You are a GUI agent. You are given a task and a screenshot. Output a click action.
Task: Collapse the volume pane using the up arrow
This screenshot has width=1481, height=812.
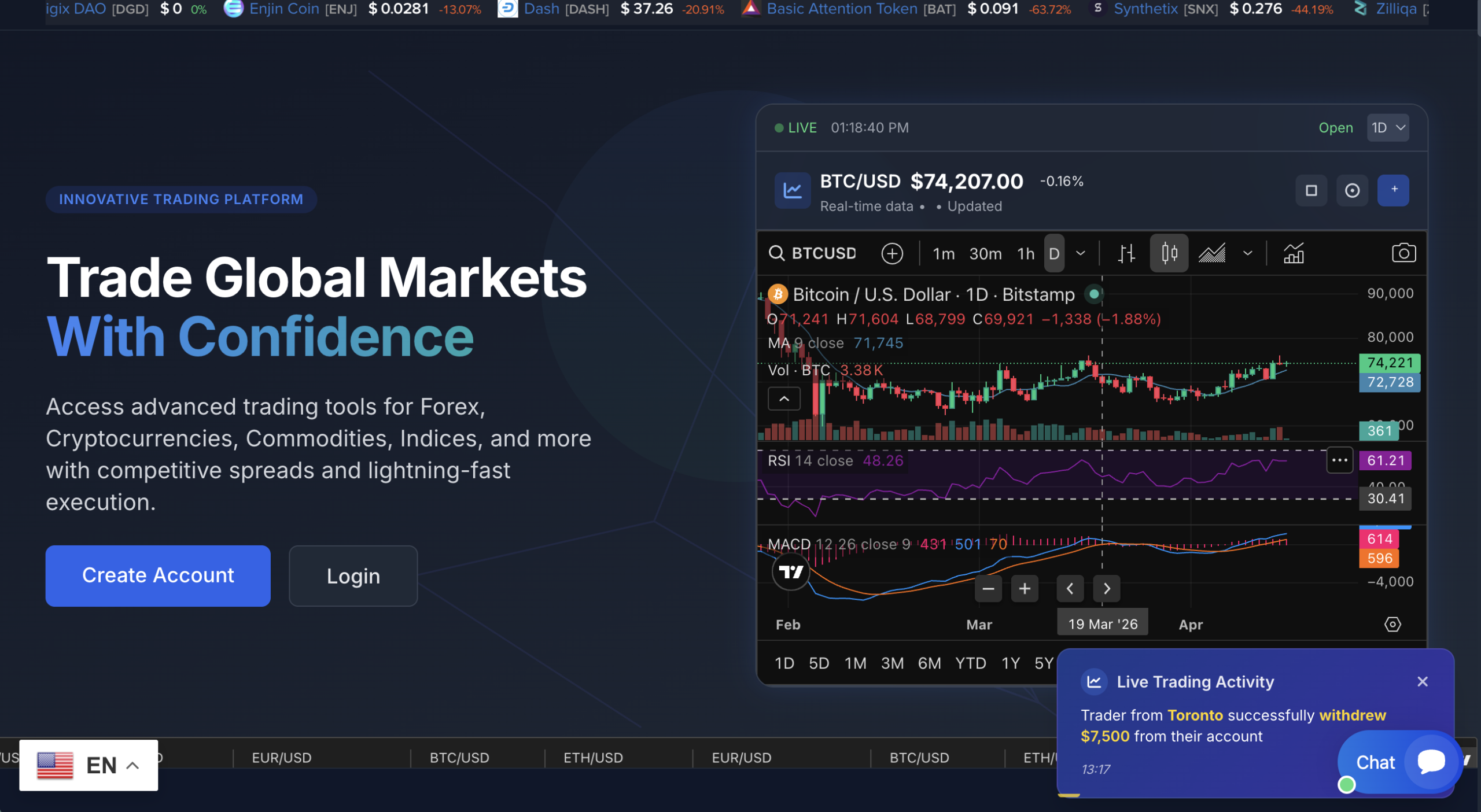coord(784,398)
